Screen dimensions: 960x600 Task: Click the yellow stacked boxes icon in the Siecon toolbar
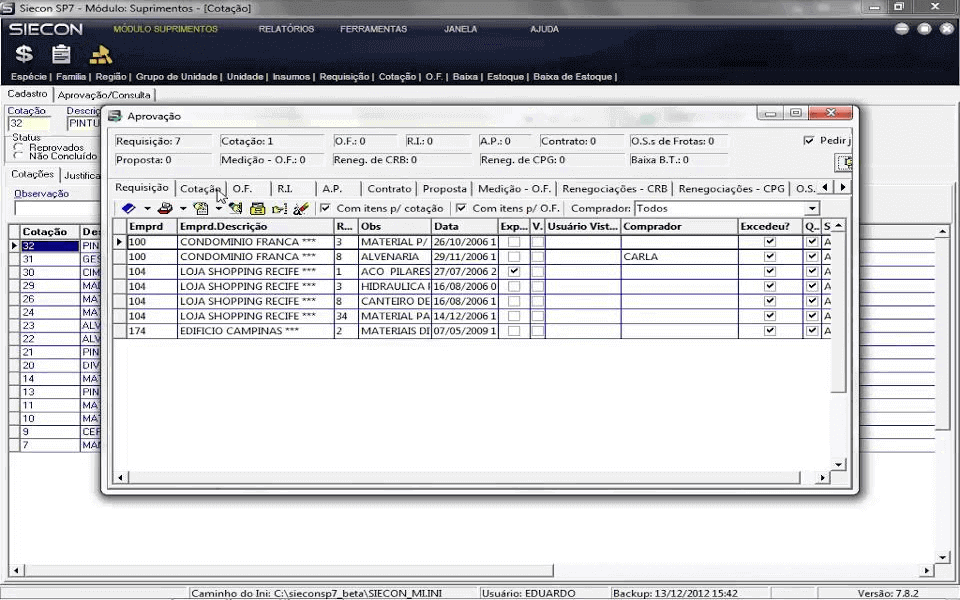click(101, 54)
